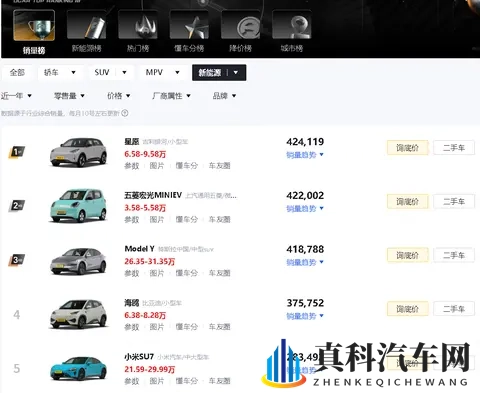Open the 小米SU7 car thumbnail
This screenshot has width=480, height=393.
click(78, 369)
